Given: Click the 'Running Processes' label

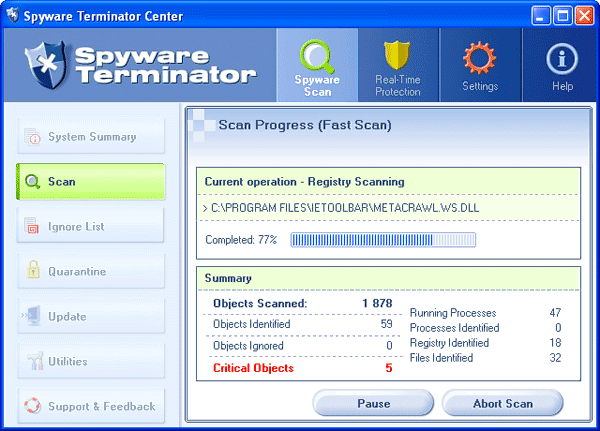Looking at the screenshot, I should click(453, 313).
